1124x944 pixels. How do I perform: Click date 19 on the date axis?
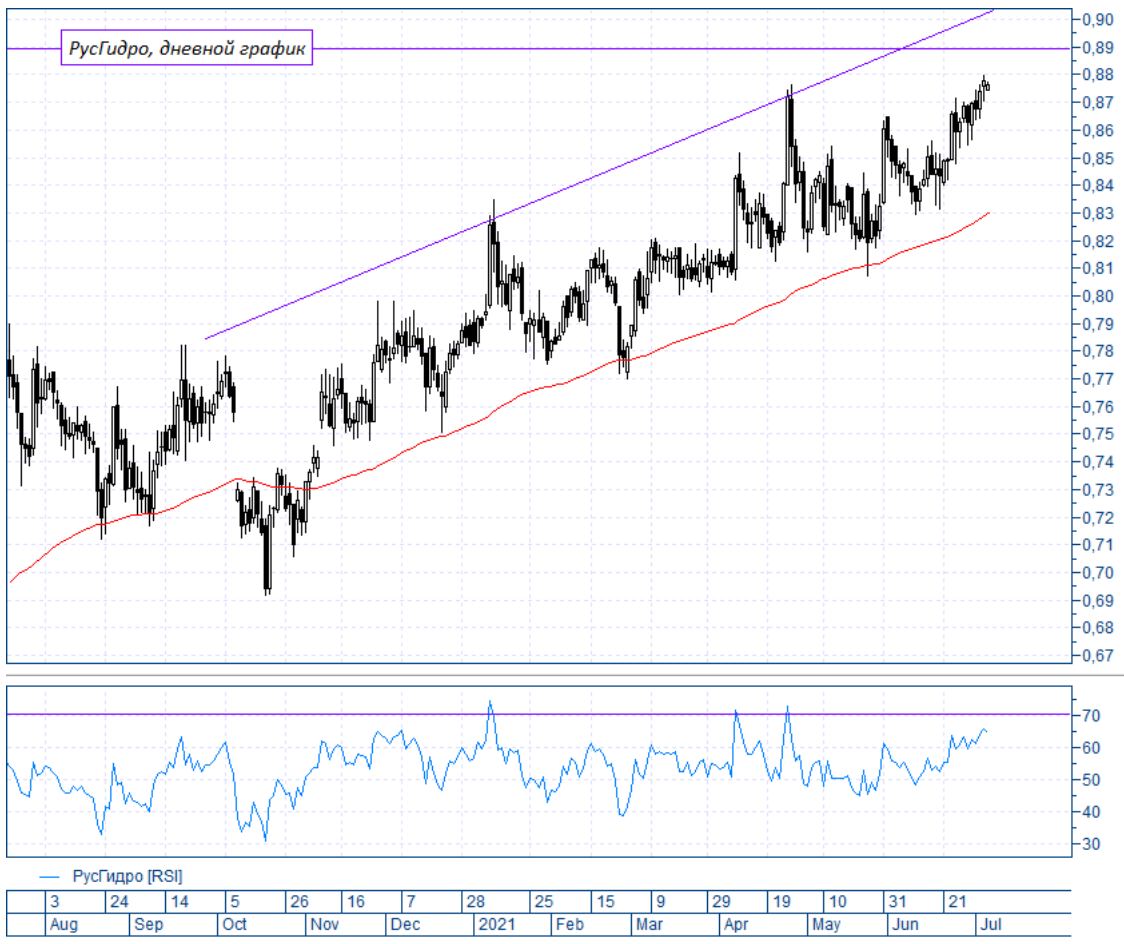[x=781, y=902]
